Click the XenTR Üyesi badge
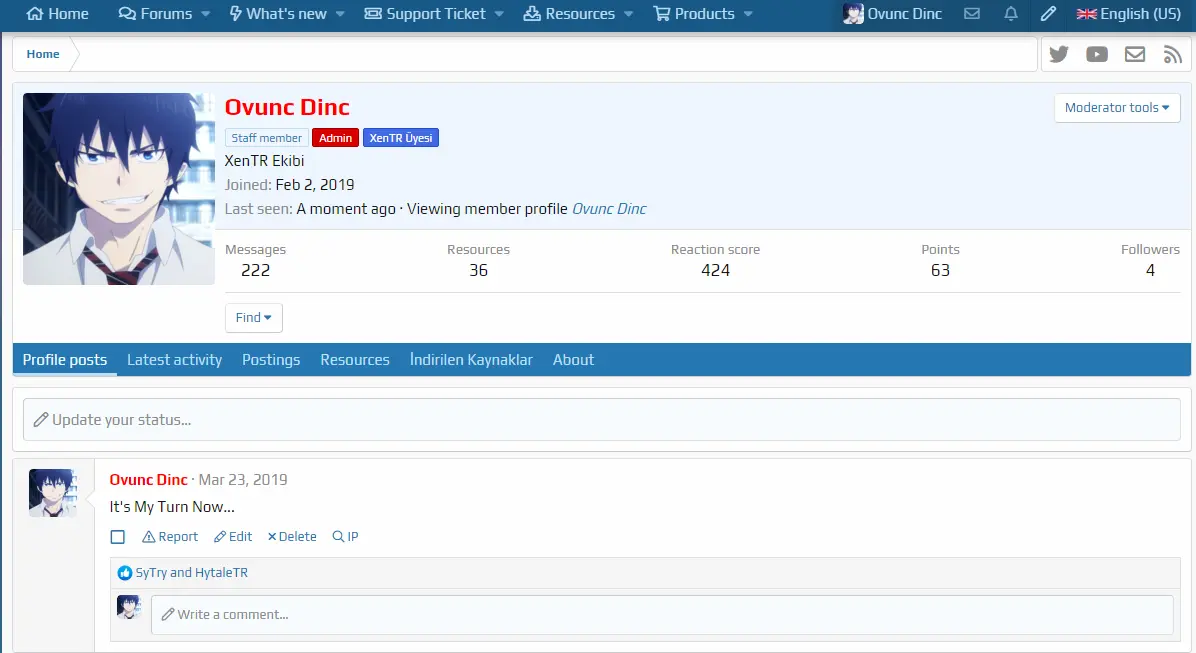 (x=401, y=138)
